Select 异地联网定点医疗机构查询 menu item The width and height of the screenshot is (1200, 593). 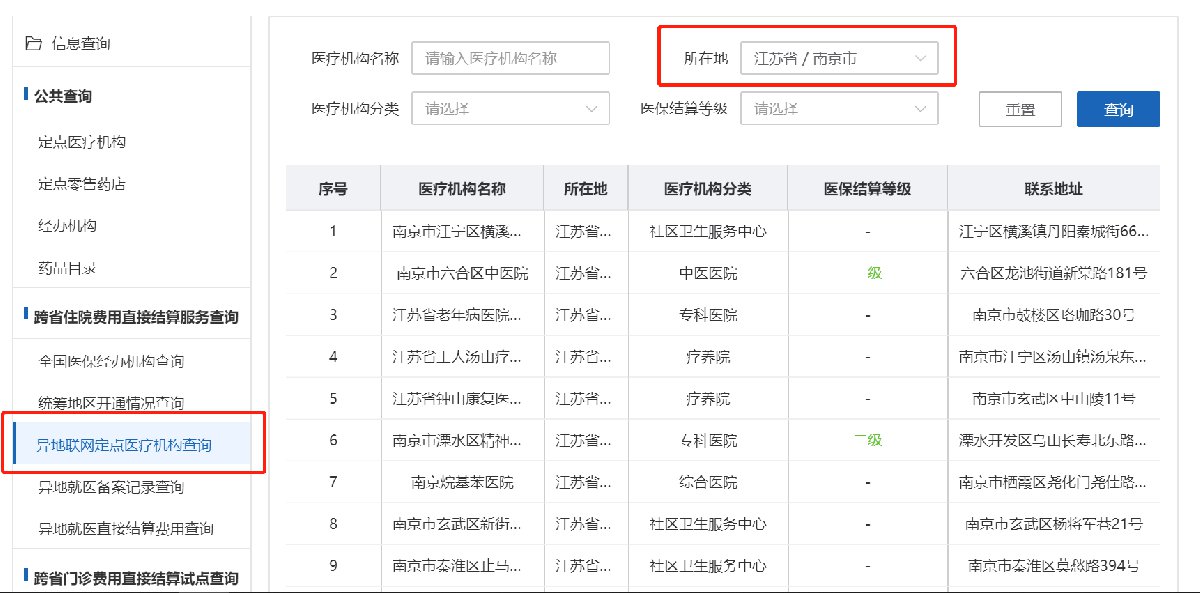tap(125, 445)
